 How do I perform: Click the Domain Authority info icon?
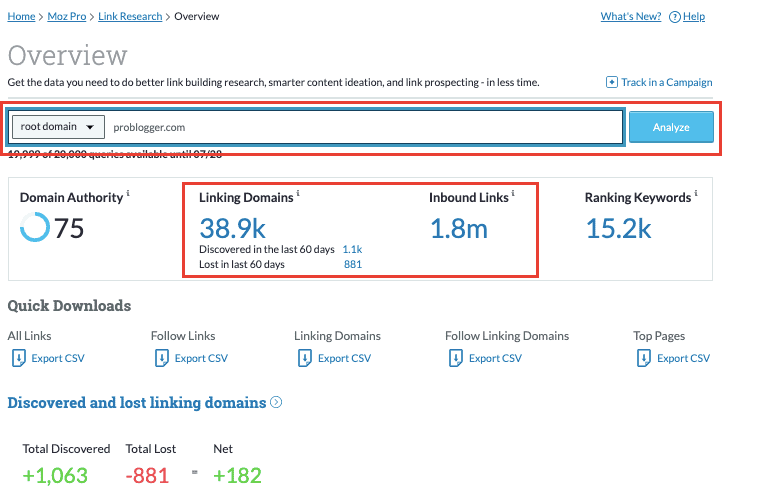click(129, 194)
